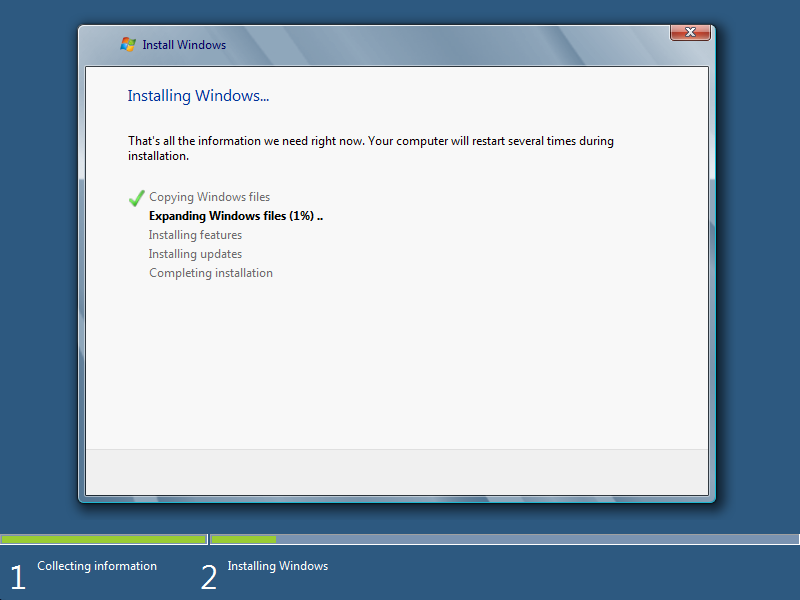This screenshot has height=600, width=800.
Task: Select the Install Windows title bar text
Action: (183, 45)
